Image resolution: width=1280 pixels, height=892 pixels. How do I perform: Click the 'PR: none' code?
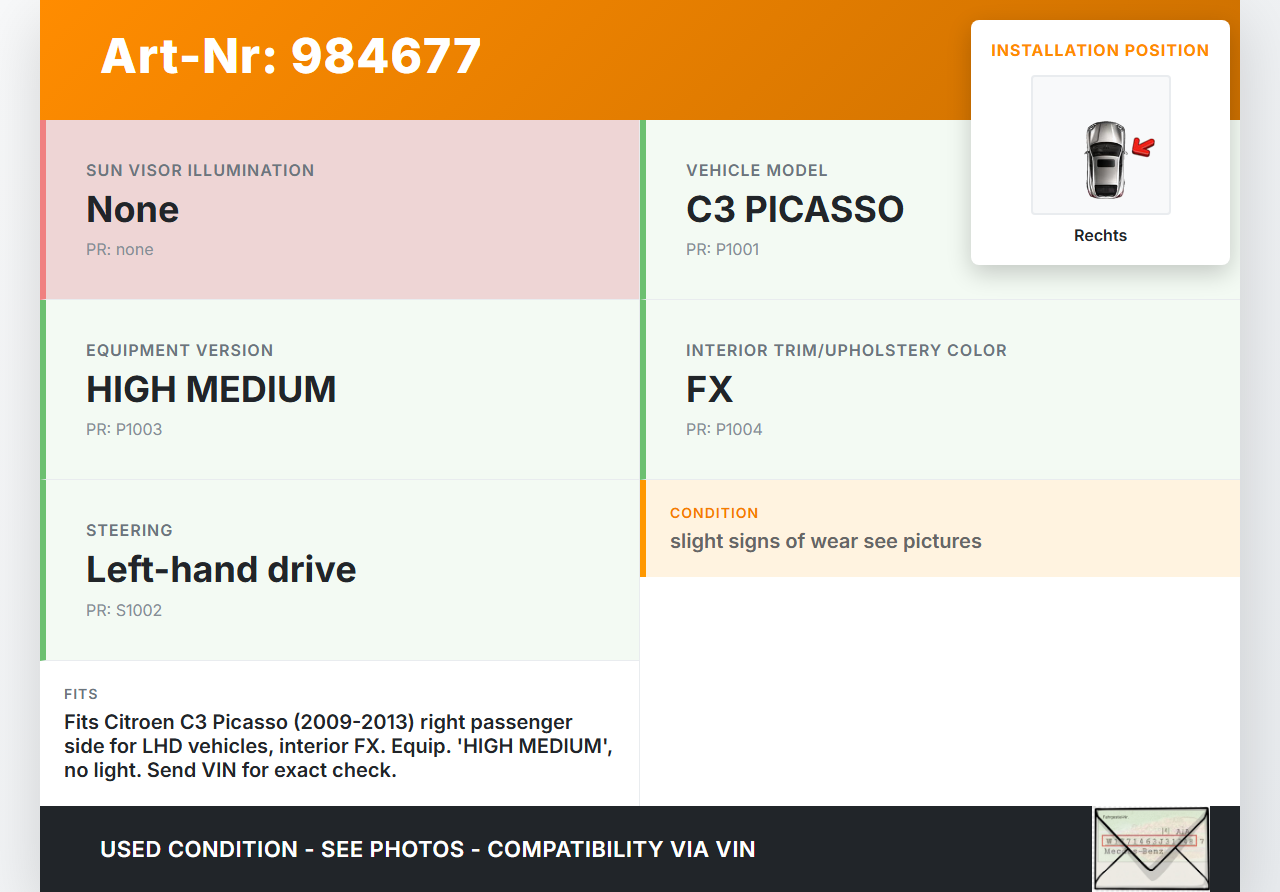coord(120,250)
